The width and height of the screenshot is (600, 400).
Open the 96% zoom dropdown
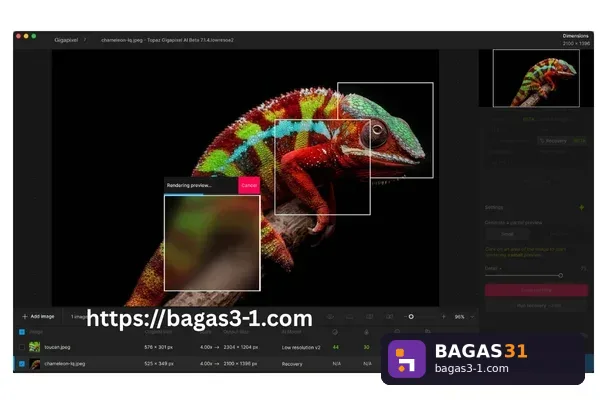tap(464, 317)
